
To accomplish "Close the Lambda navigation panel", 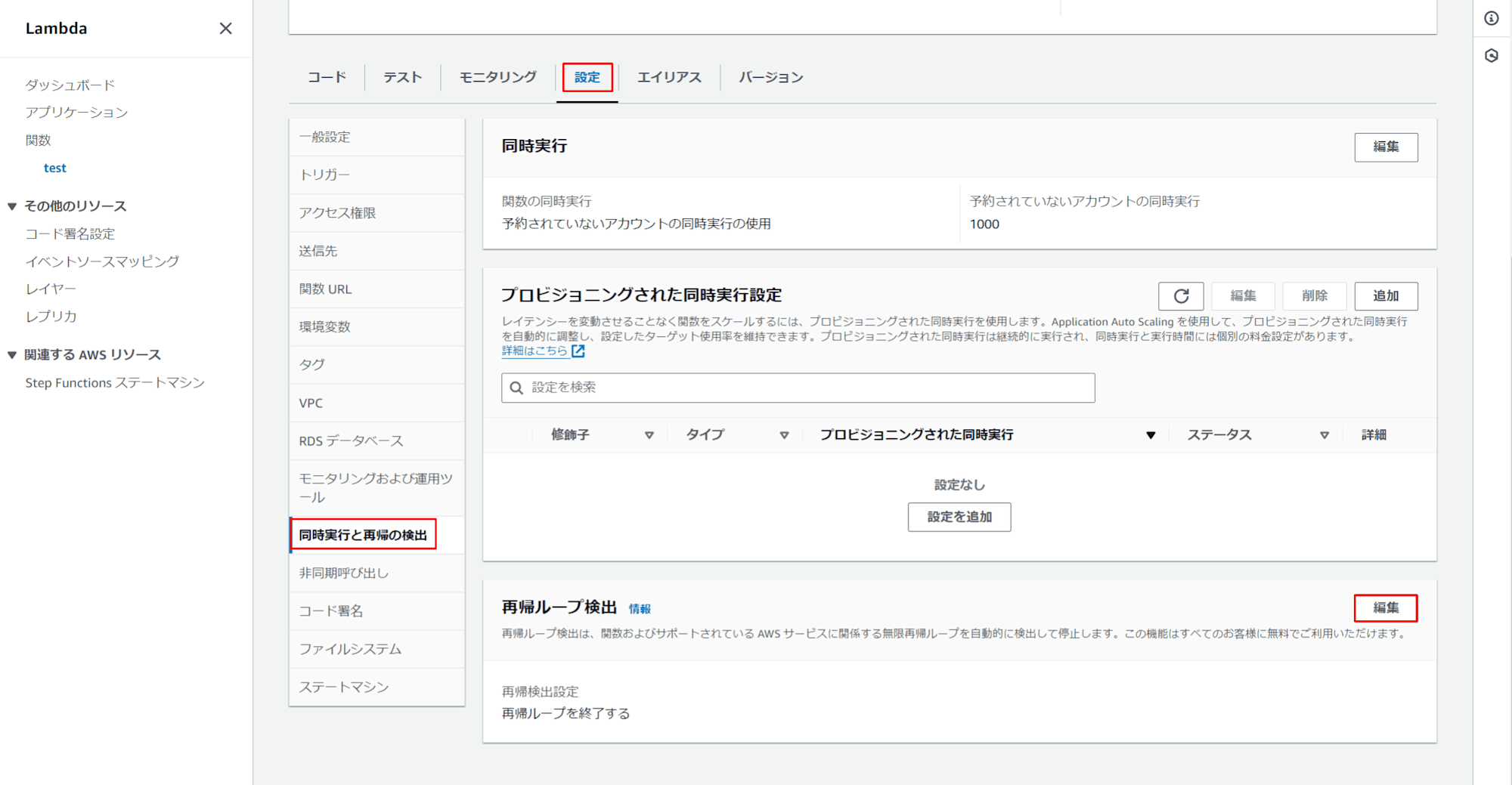I will 225,29.
